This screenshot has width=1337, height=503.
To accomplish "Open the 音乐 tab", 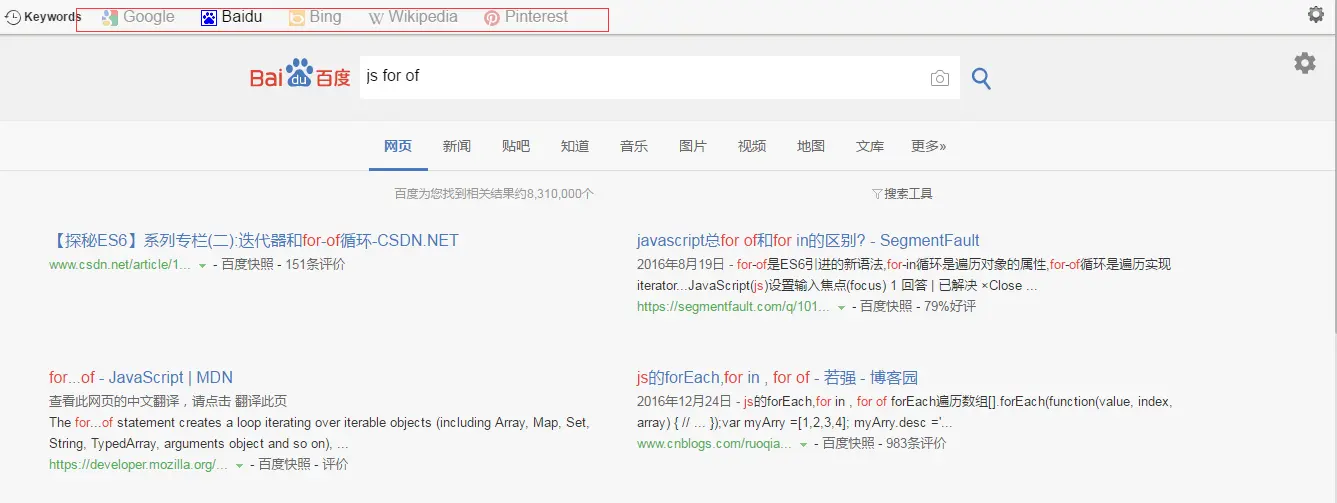I will coord(634,146).
